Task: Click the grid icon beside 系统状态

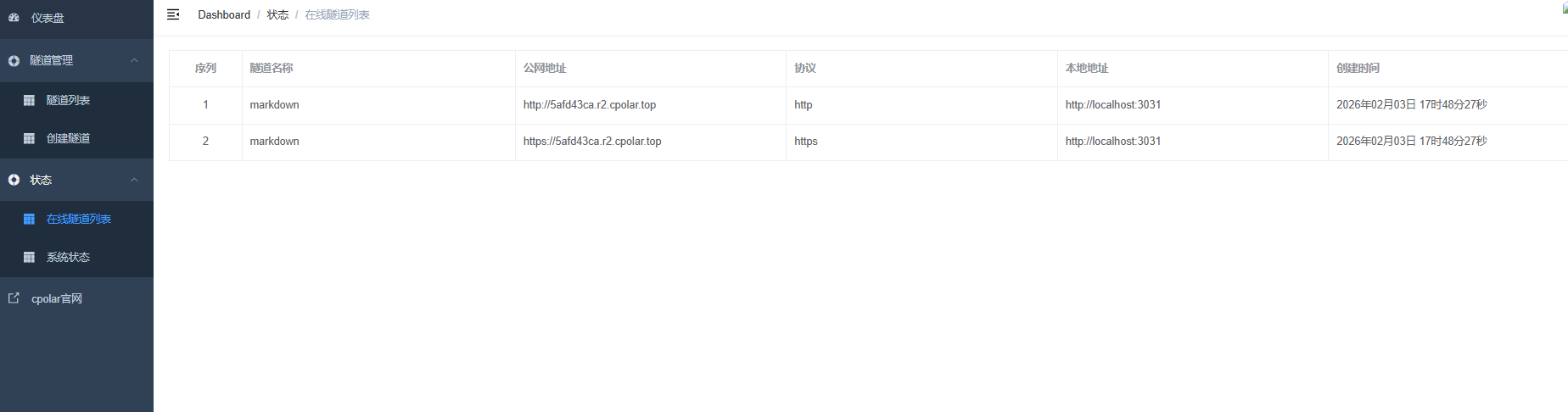Action: (x=29, y=257)
